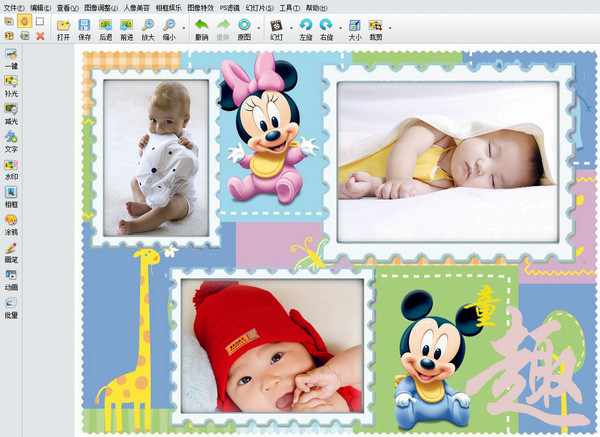Select the 裁剪 crop tool

click(376, 30)
